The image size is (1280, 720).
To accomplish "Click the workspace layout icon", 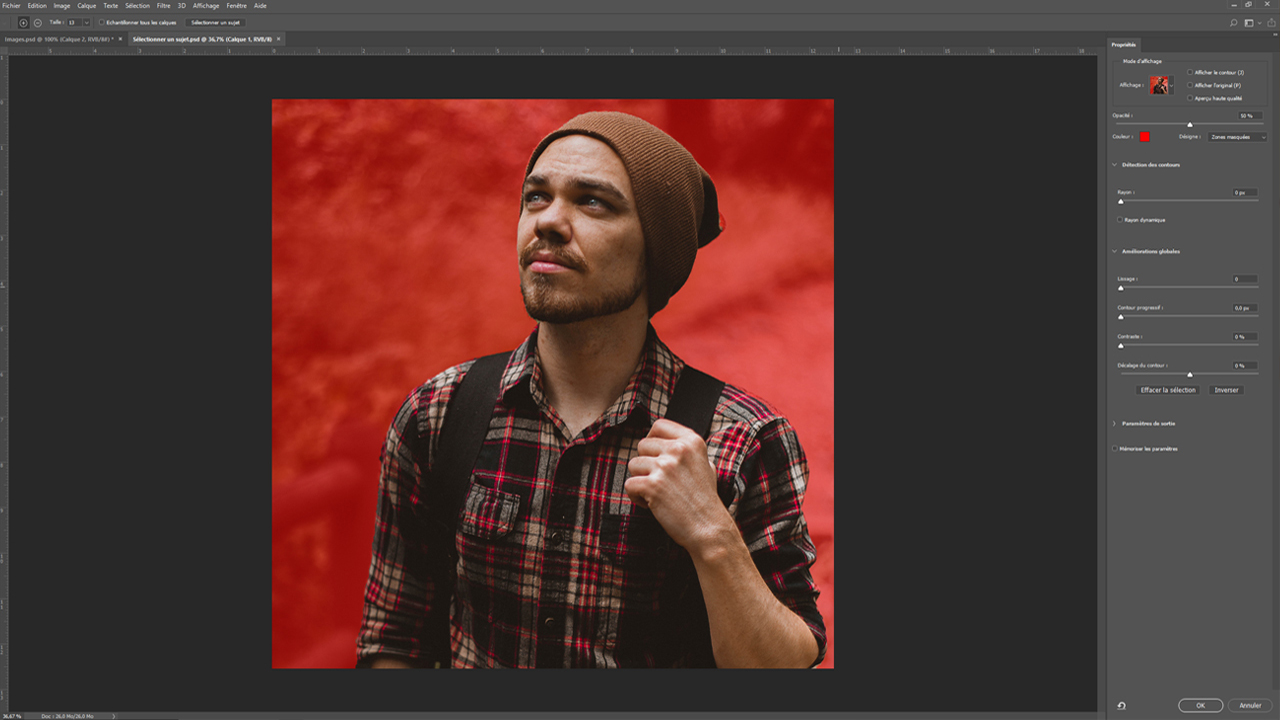I will tap(1249, 22).
